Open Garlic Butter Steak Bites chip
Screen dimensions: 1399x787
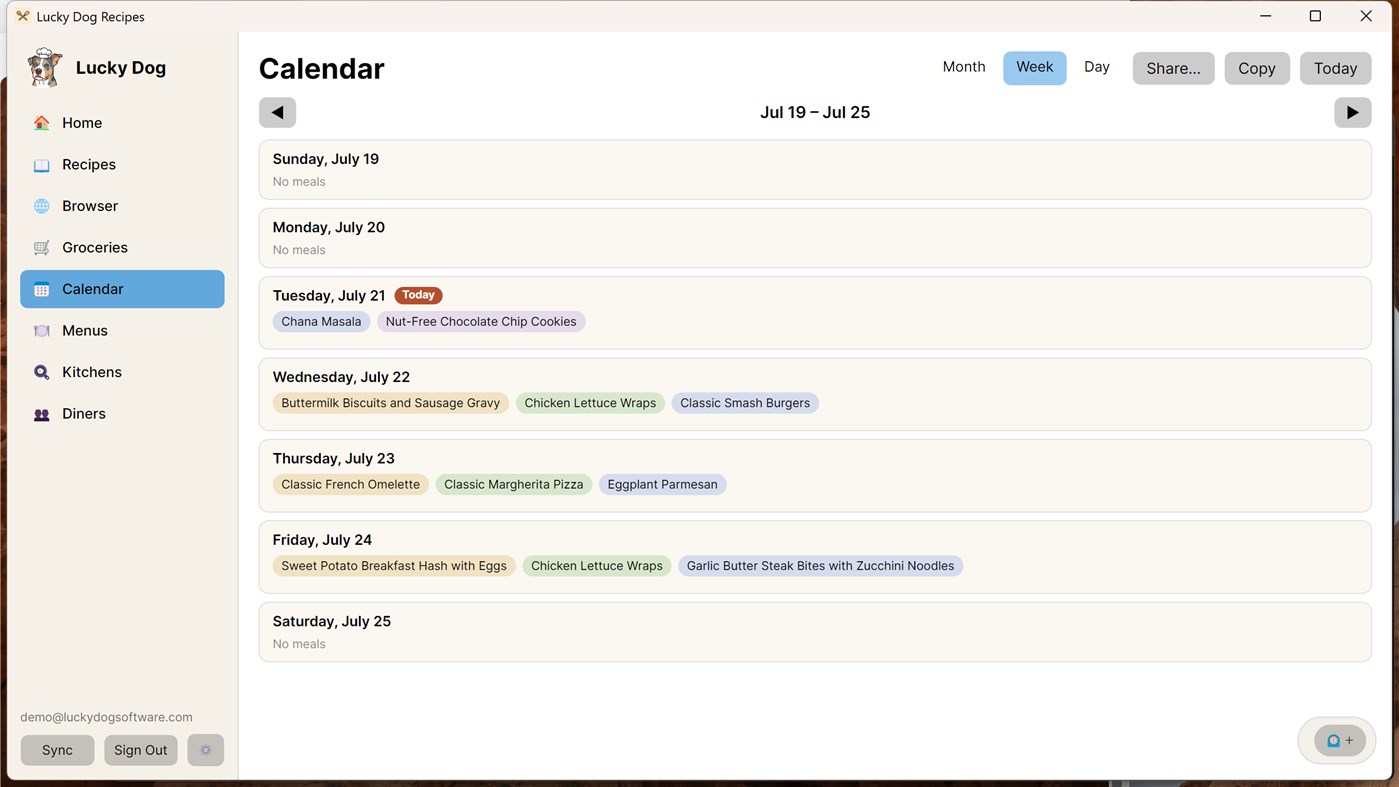820,566
